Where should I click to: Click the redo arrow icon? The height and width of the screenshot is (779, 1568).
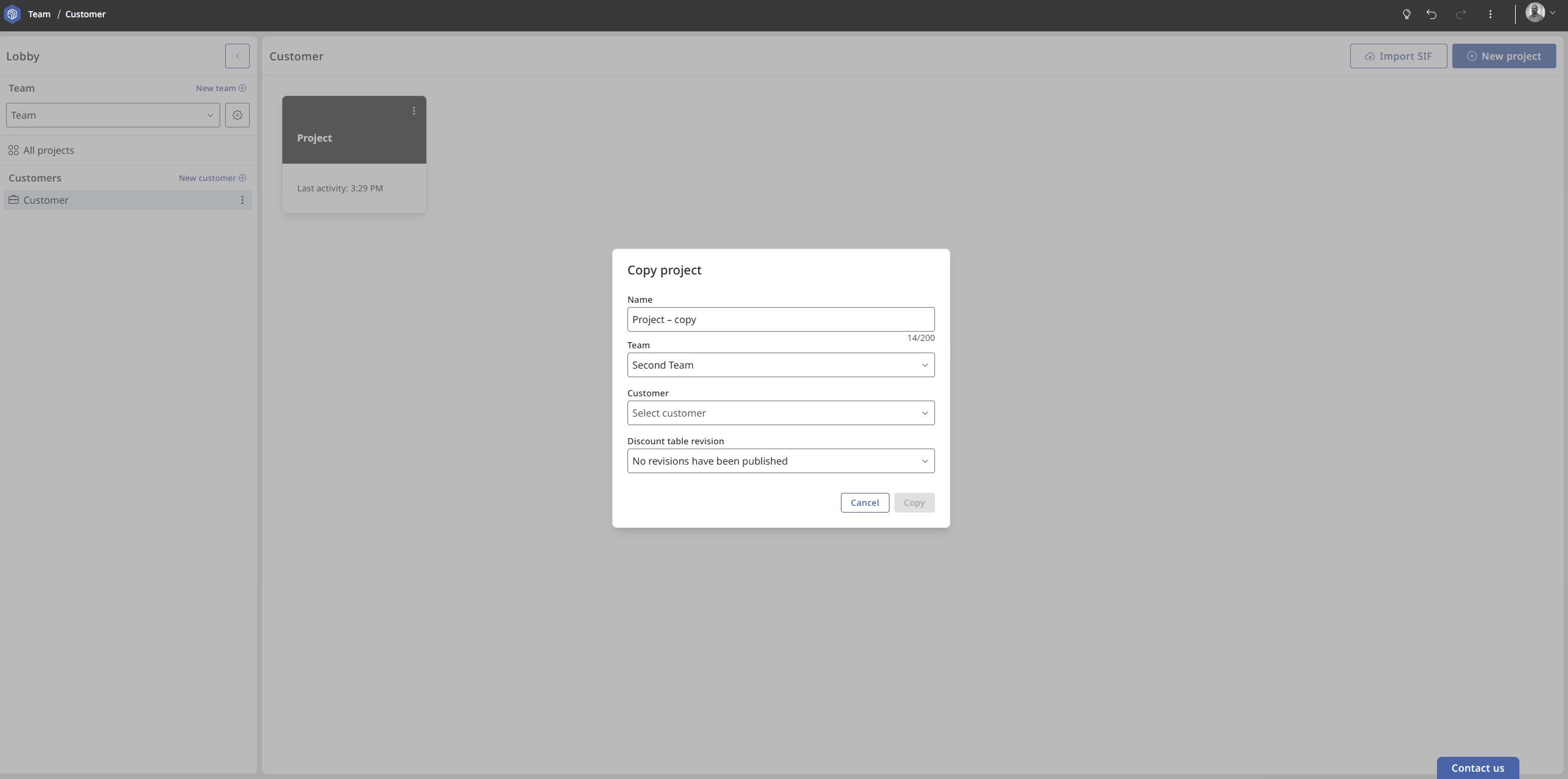(1461, 14)
